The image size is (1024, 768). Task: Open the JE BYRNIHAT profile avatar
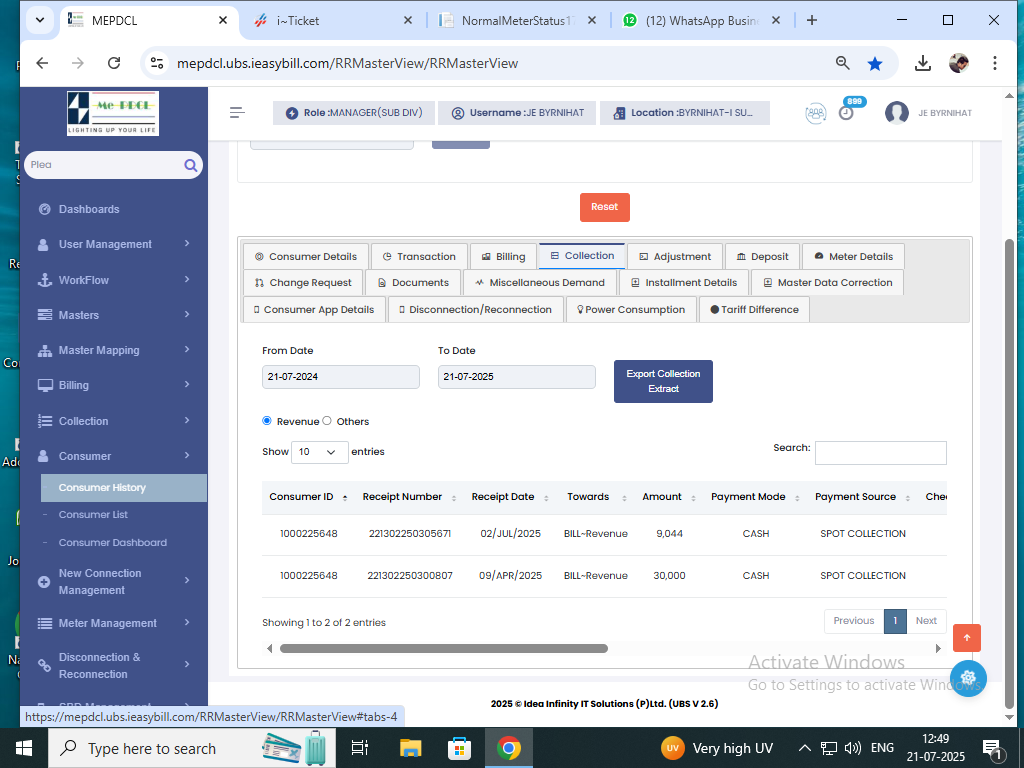897,113
